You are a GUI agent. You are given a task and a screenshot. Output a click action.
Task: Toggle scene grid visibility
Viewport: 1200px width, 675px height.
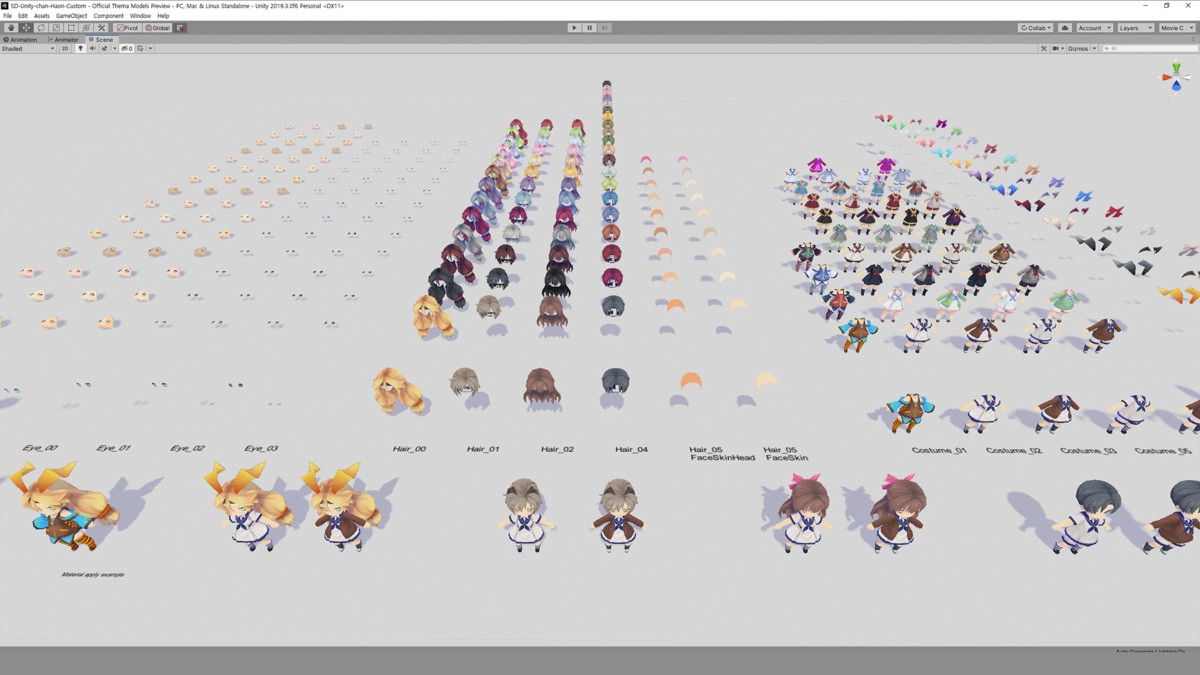click(x=140, y=48)
